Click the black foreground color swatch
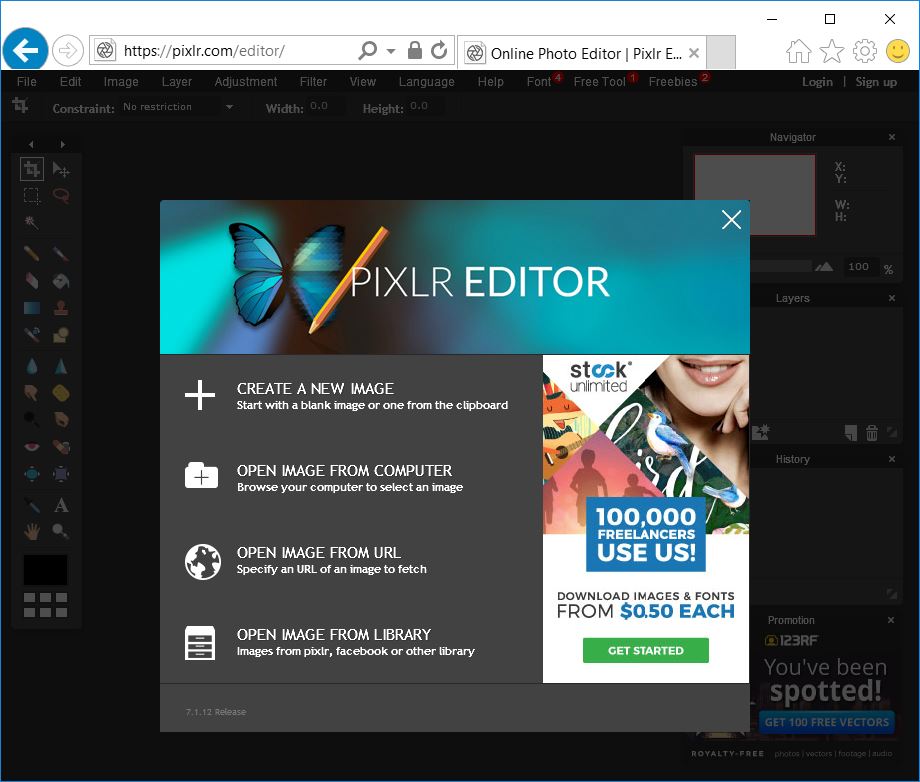 tap(45, 570)
